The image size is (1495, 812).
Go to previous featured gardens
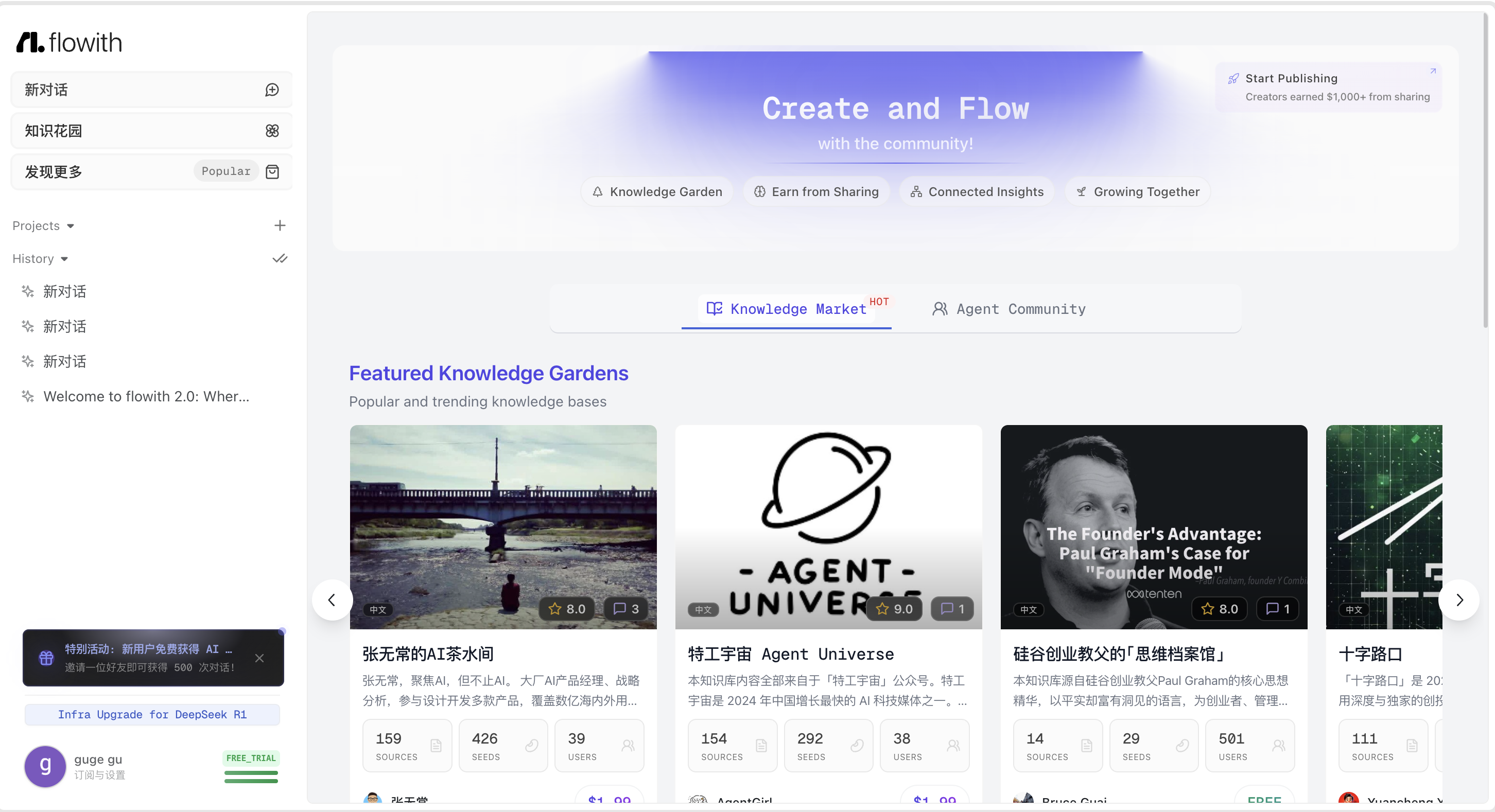[x=332, y=601]
